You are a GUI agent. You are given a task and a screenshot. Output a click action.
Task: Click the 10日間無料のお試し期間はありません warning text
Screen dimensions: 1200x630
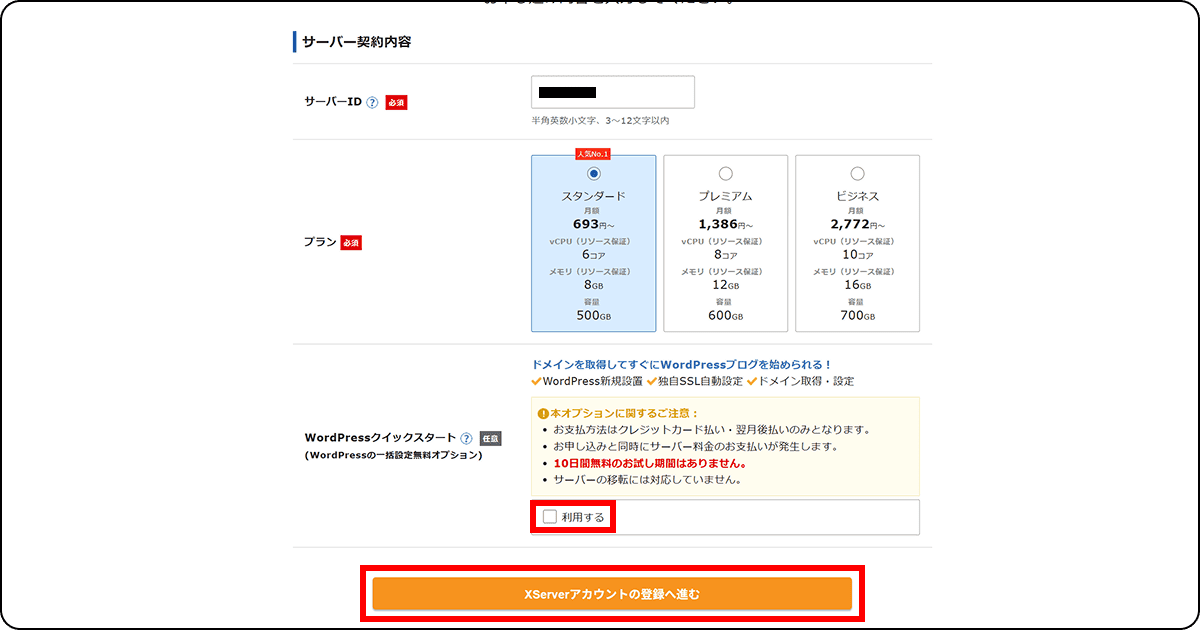[650, 463]
